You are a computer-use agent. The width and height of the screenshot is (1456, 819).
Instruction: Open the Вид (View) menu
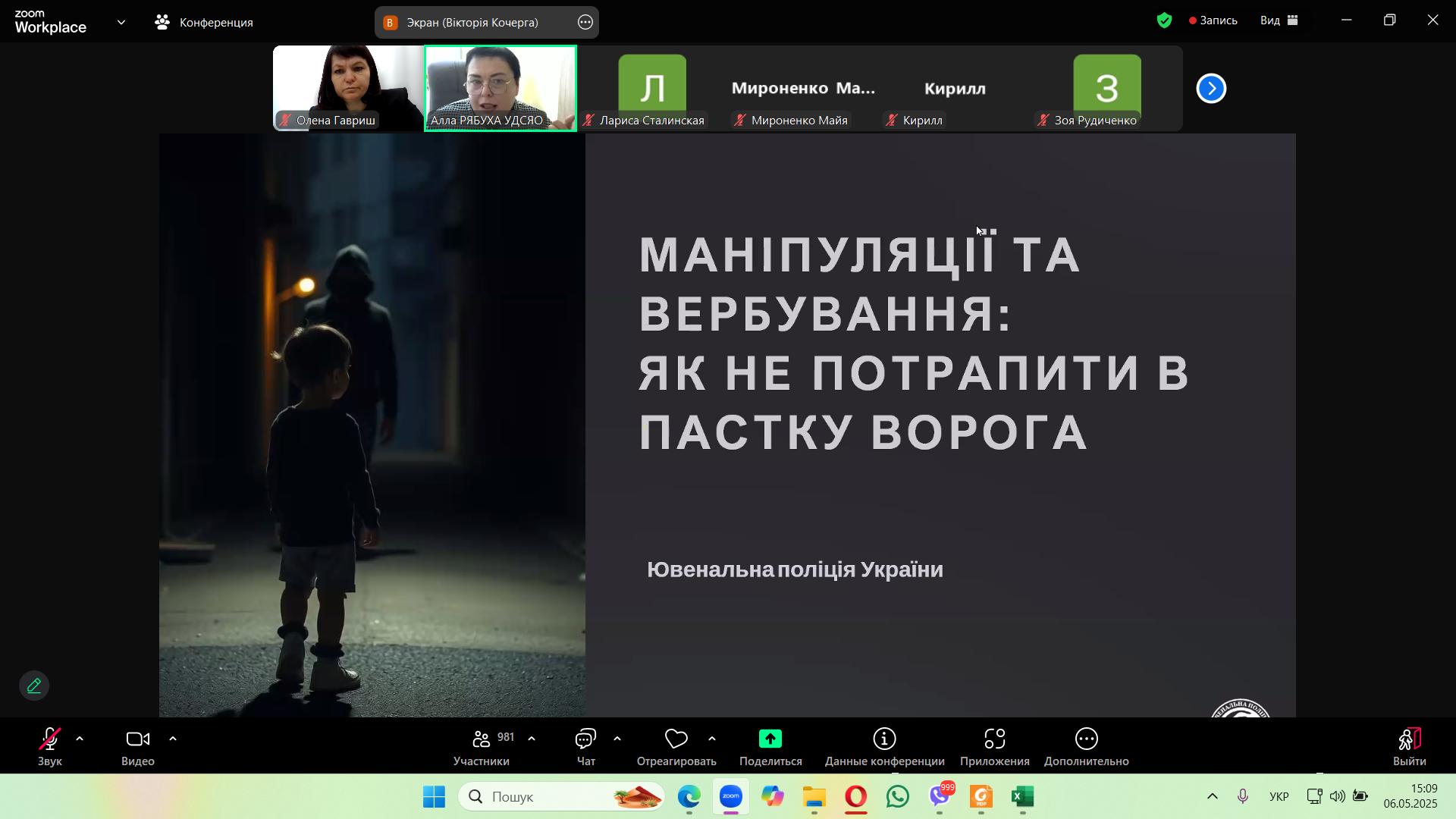[1279, 20]
